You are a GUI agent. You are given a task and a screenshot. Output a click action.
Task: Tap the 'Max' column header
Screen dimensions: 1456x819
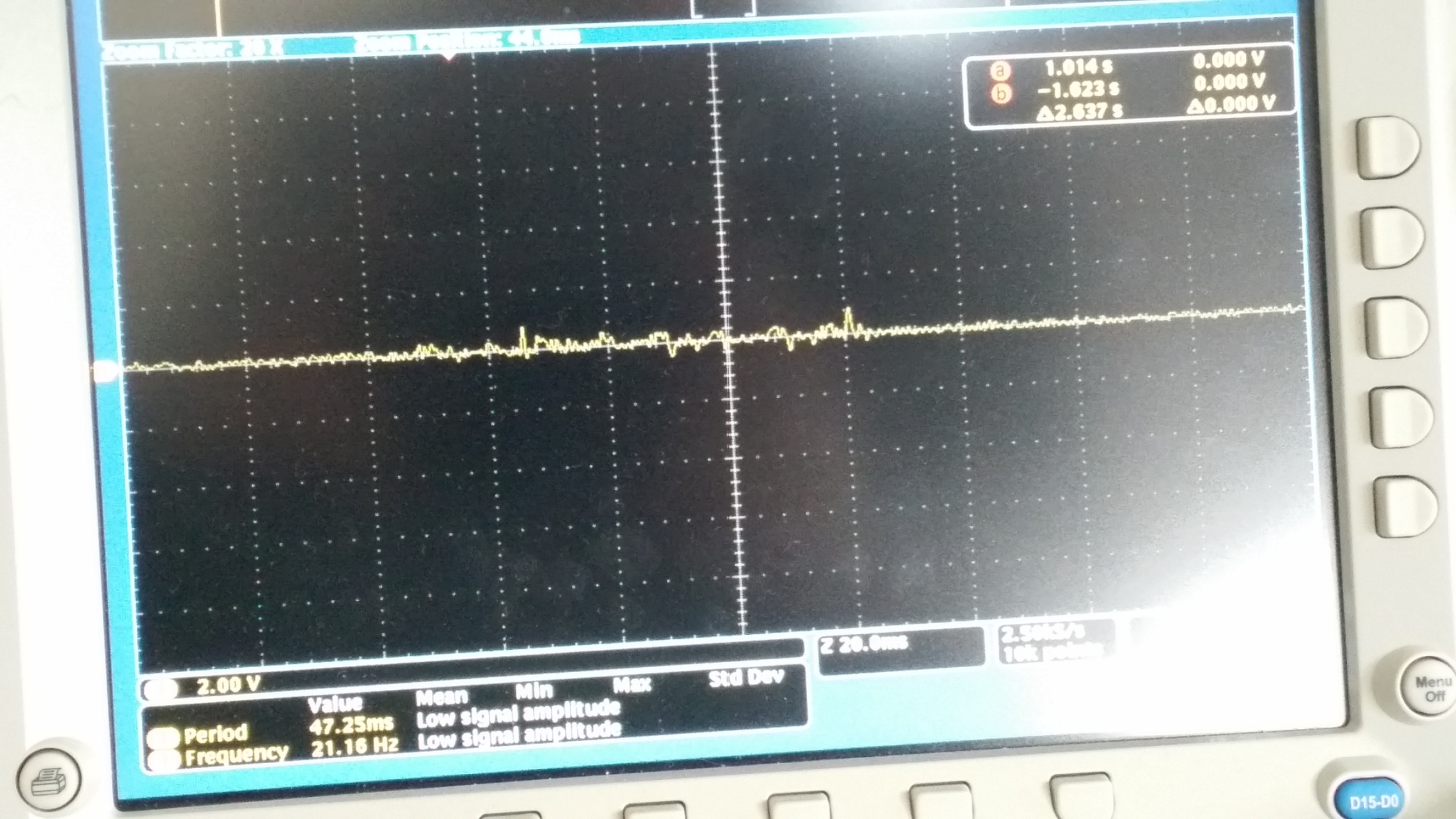[x=631, y=685]
